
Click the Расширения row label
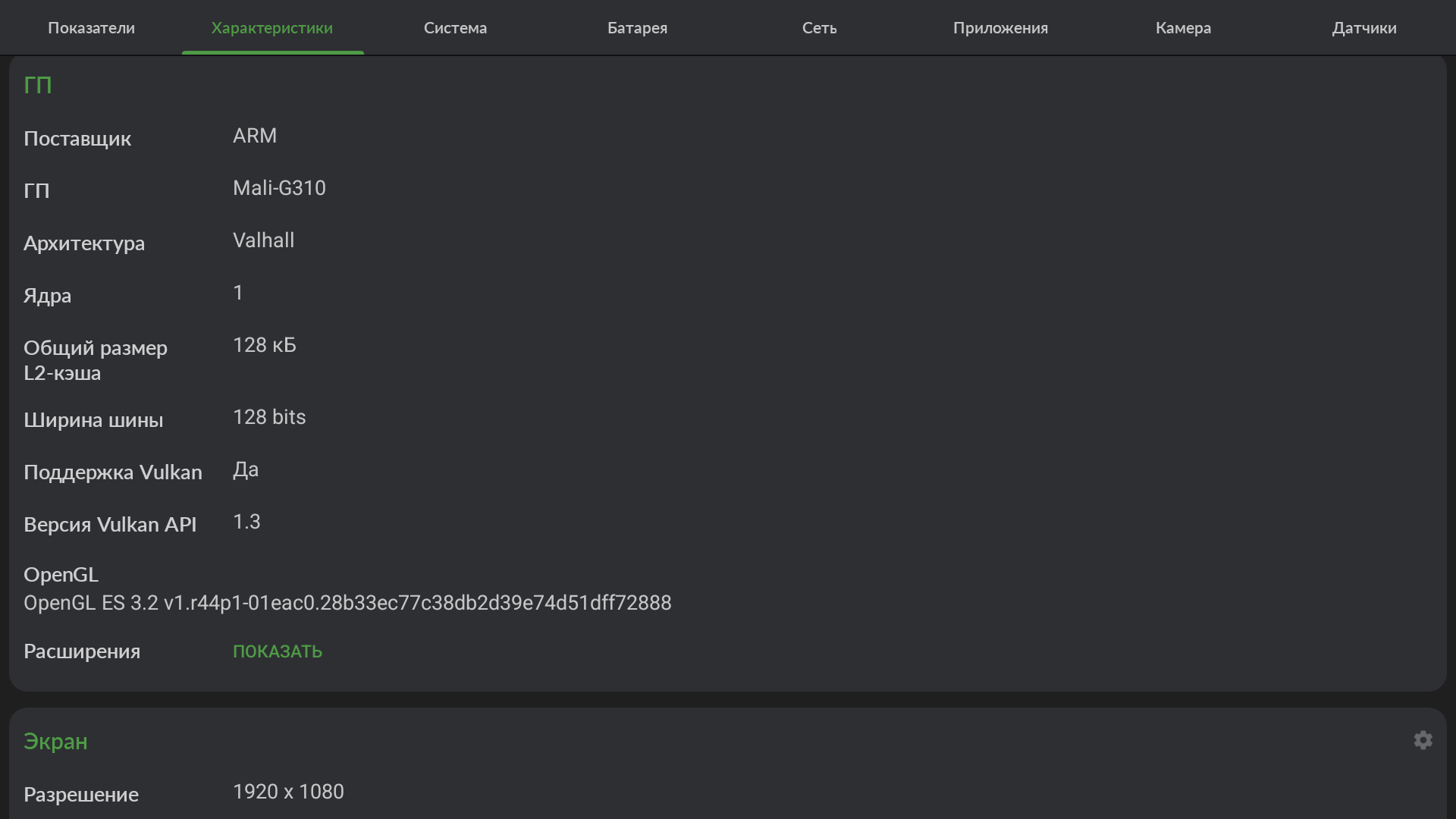point(82,651)
